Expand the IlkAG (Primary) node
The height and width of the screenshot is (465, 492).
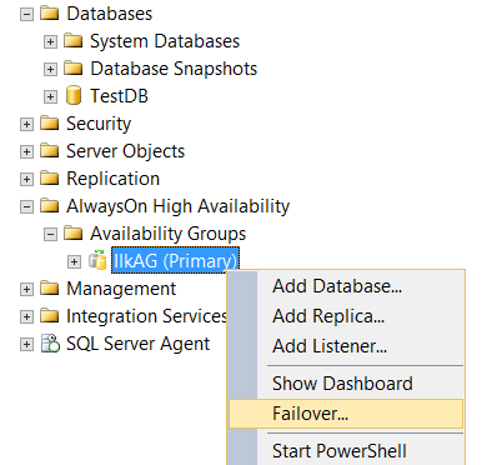tap(74, 262)
